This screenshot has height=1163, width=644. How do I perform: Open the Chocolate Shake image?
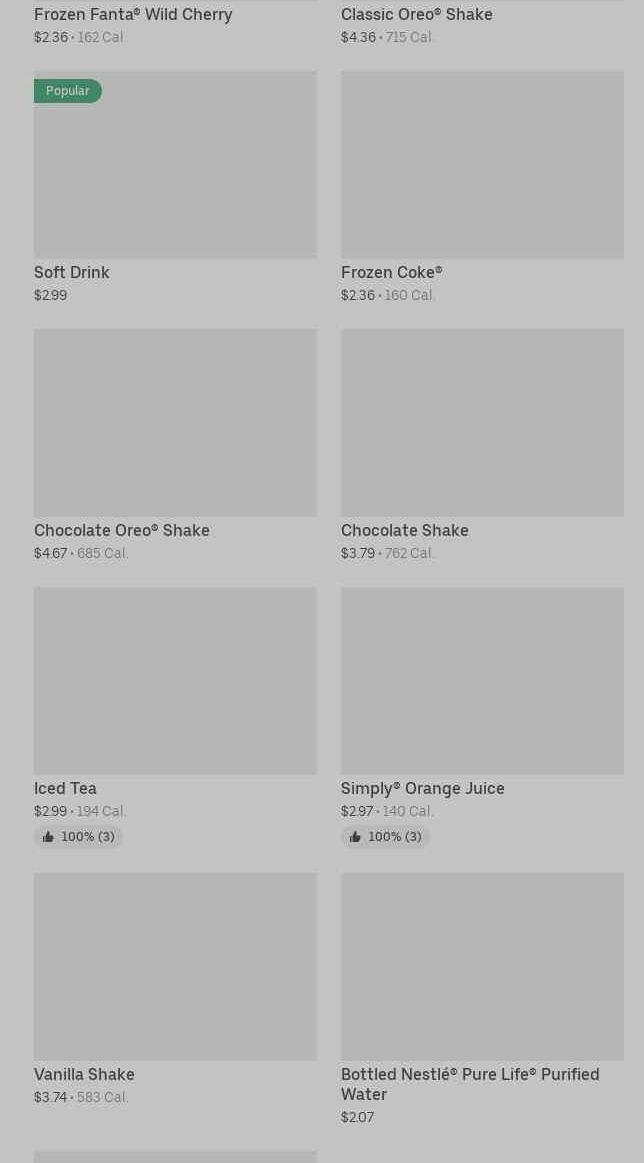coord(482,423)
